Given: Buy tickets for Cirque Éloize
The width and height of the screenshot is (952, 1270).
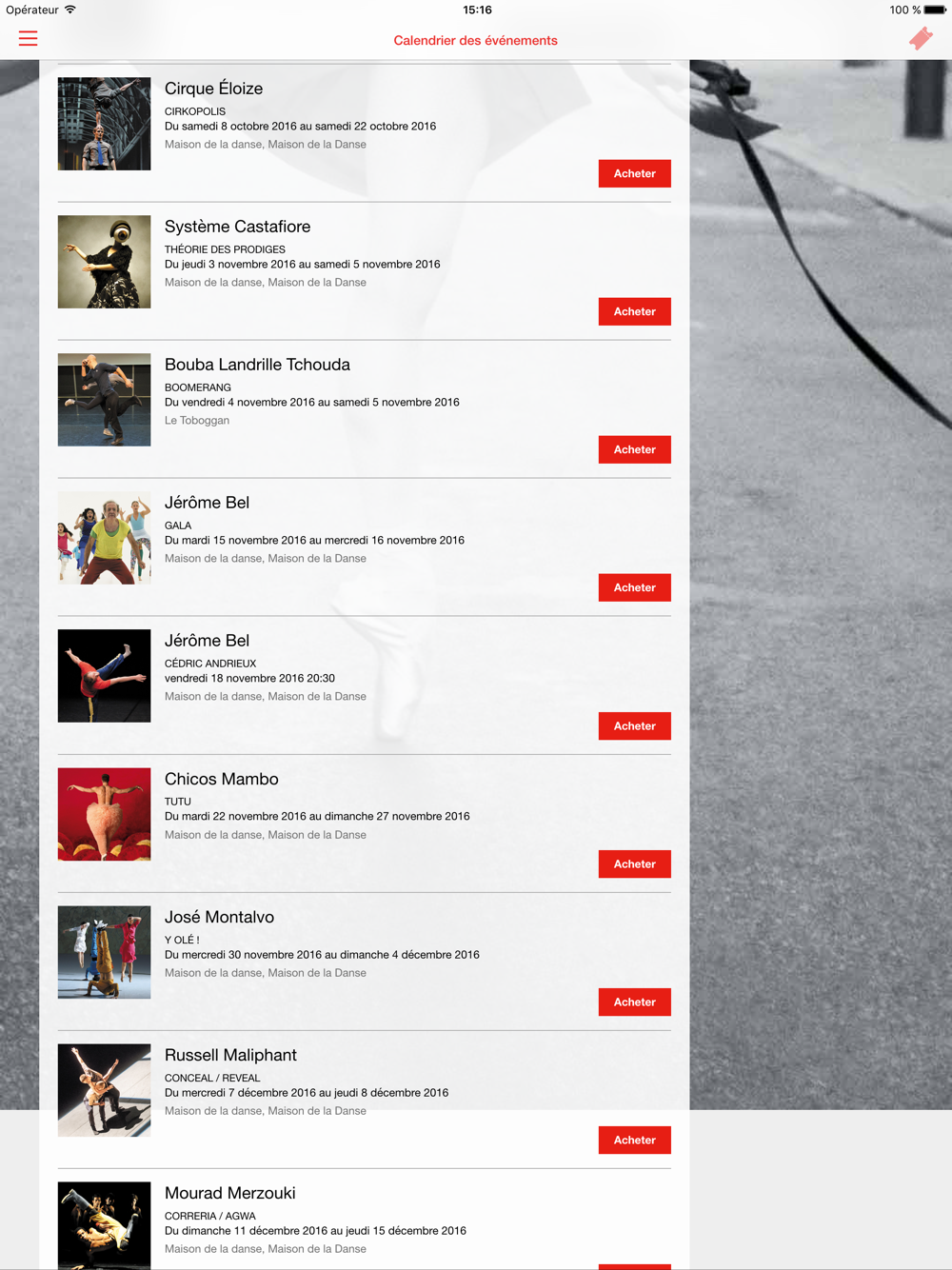Looking at the screenshot, I should point(635,173).
